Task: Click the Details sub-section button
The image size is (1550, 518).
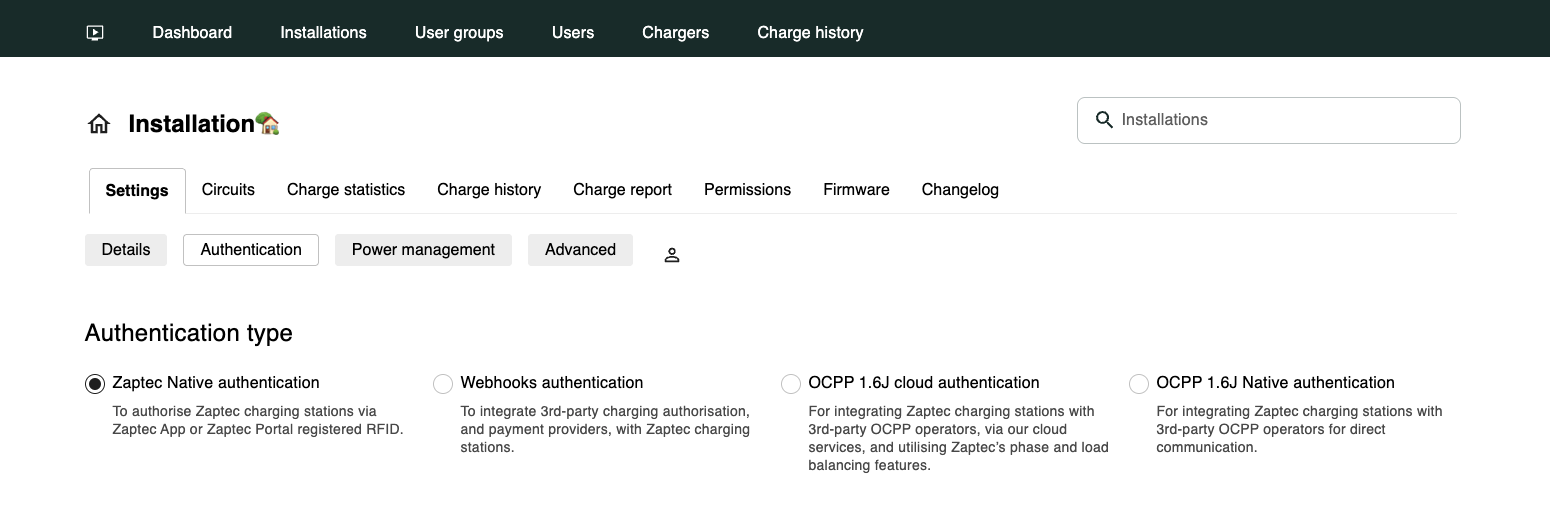Action: click(x=126, y=250)
